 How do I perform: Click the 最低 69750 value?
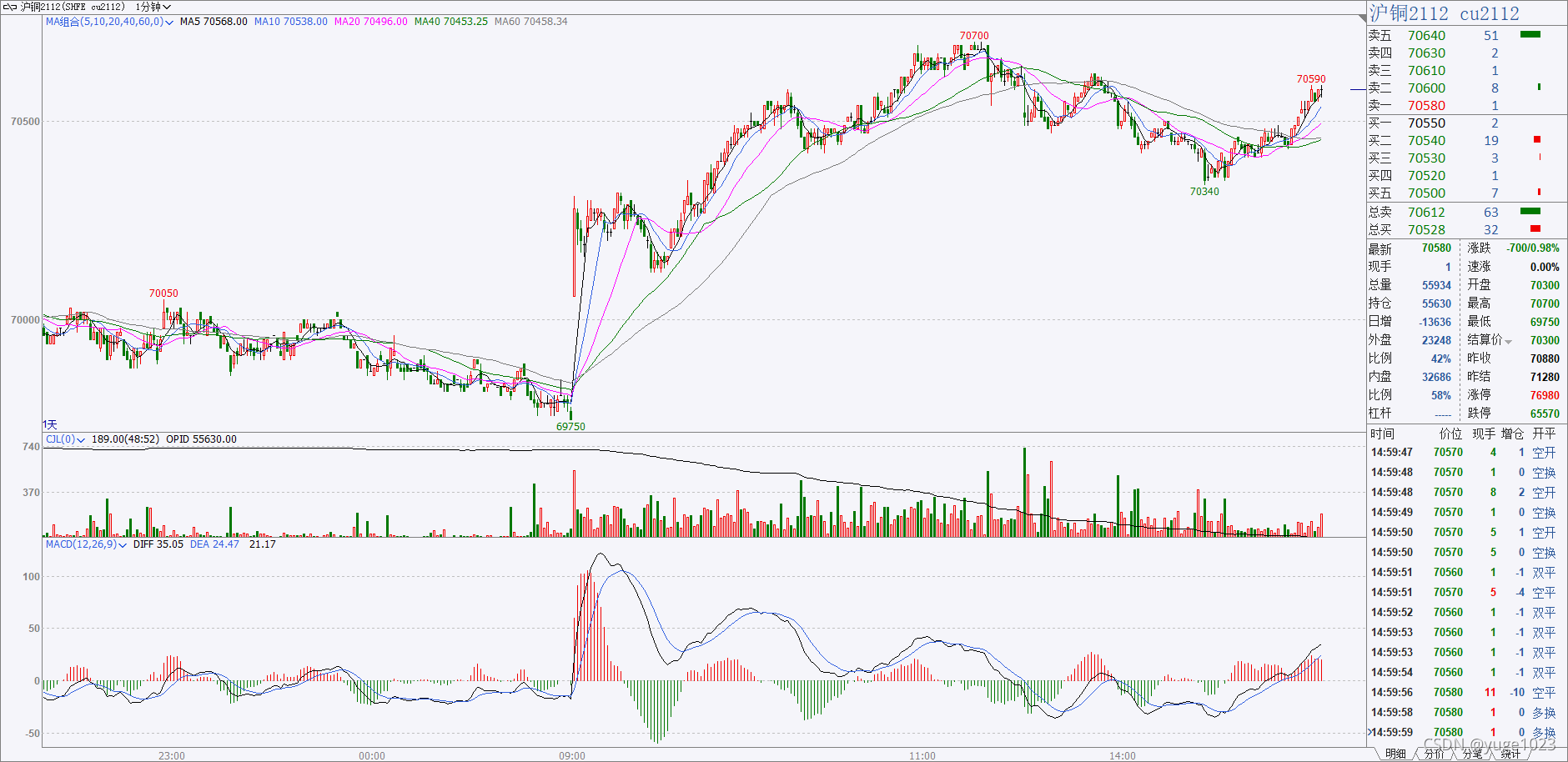pyautogui.click(x=1545, y=322)
